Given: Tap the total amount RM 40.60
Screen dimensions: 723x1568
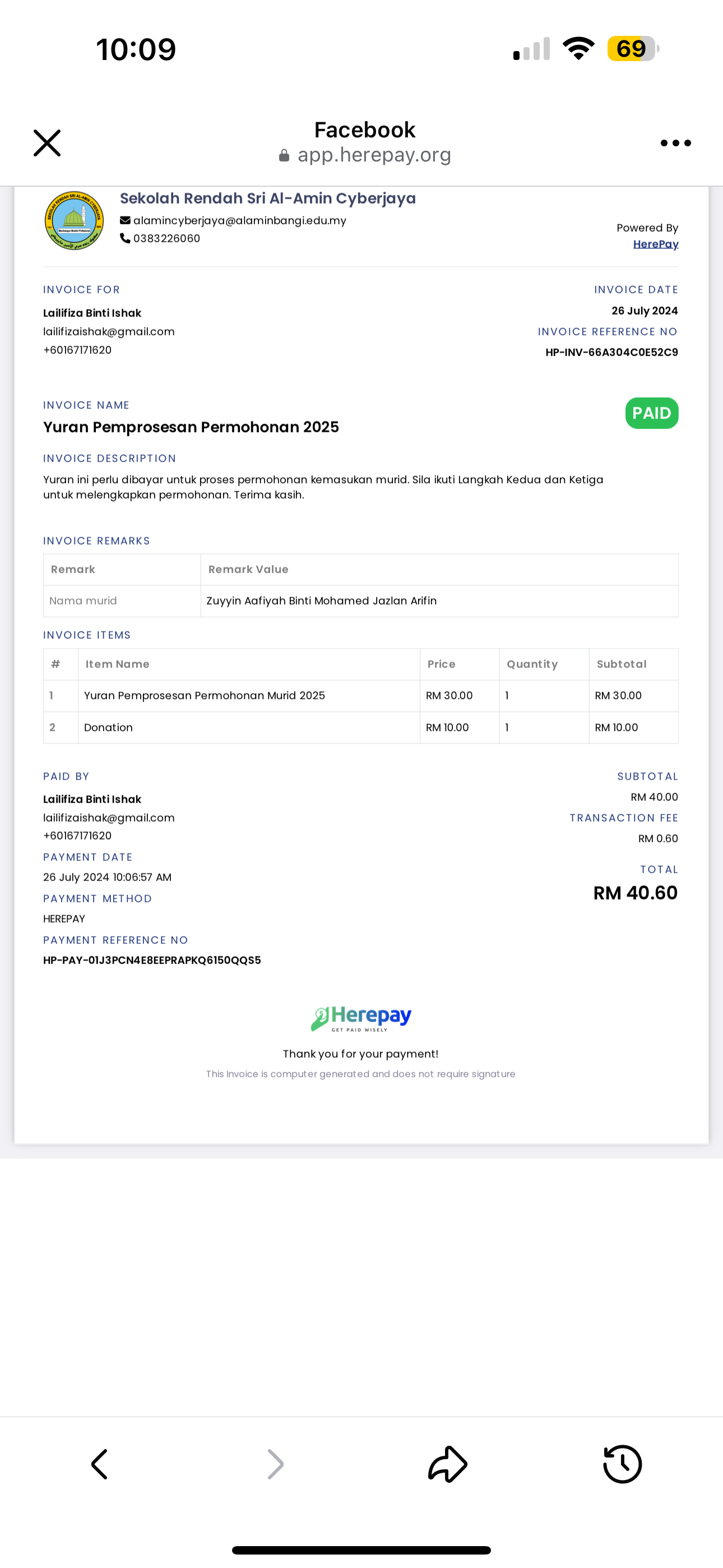Looking at the screenshot, I should click(x=636, y=893).
